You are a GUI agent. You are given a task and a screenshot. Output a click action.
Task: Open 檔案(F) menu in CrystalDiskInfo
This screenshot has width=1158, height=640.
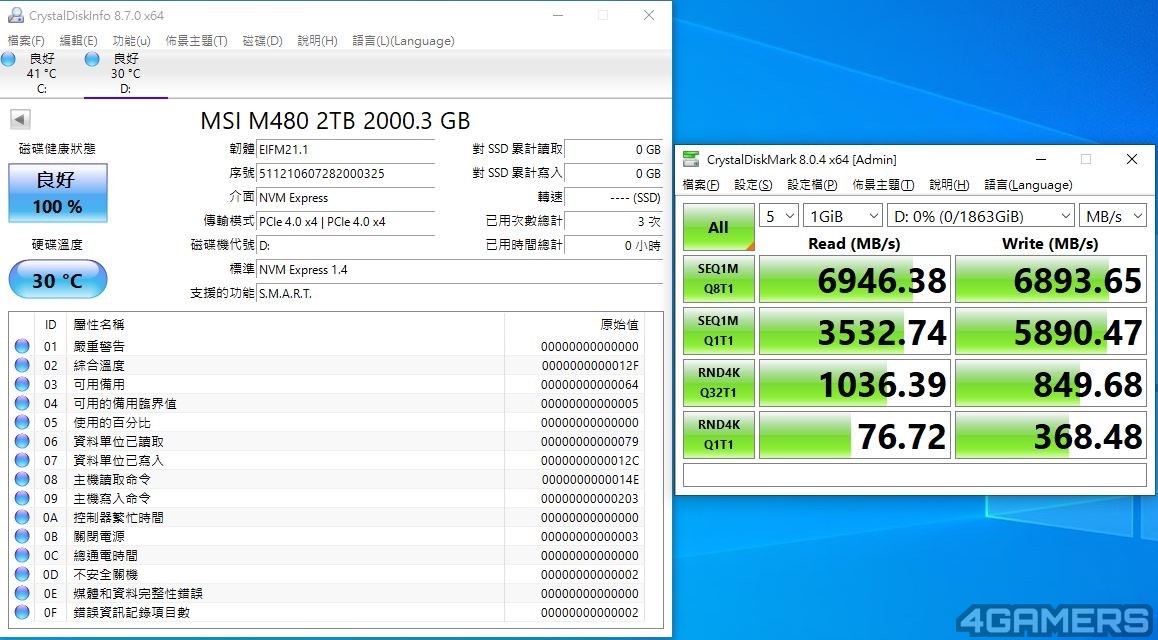point(26,41)
